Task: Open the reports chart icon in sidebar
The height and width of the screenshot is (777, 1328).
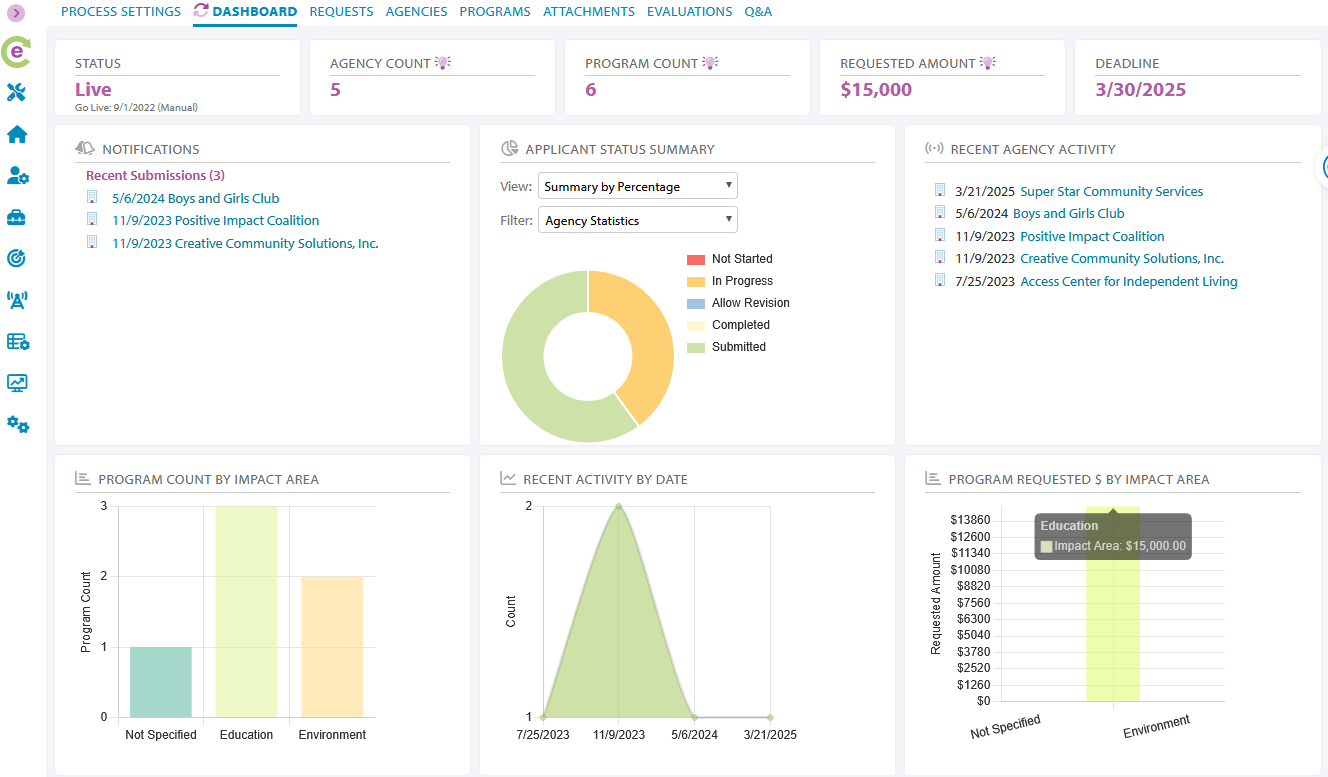Action: point(16,382)
